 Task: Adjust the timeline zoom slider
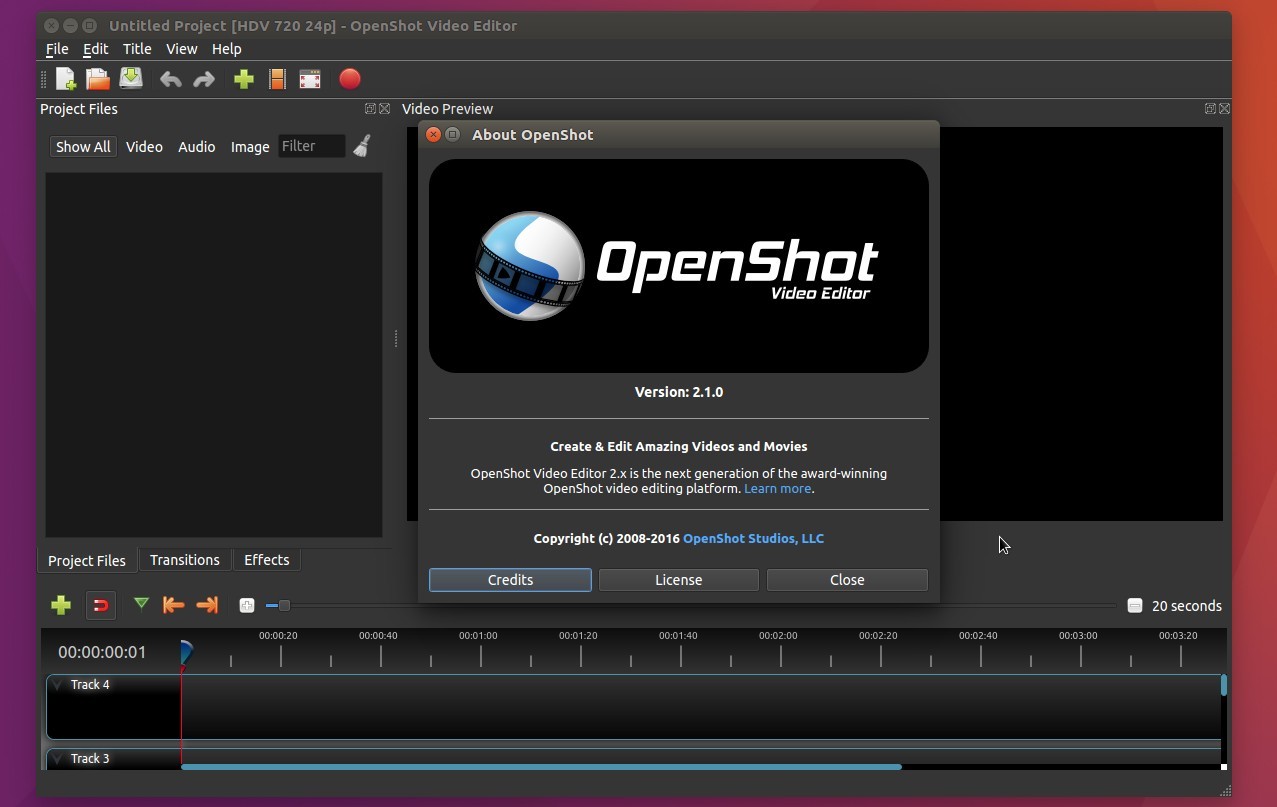pyautogui.click(x=284, y=605)
